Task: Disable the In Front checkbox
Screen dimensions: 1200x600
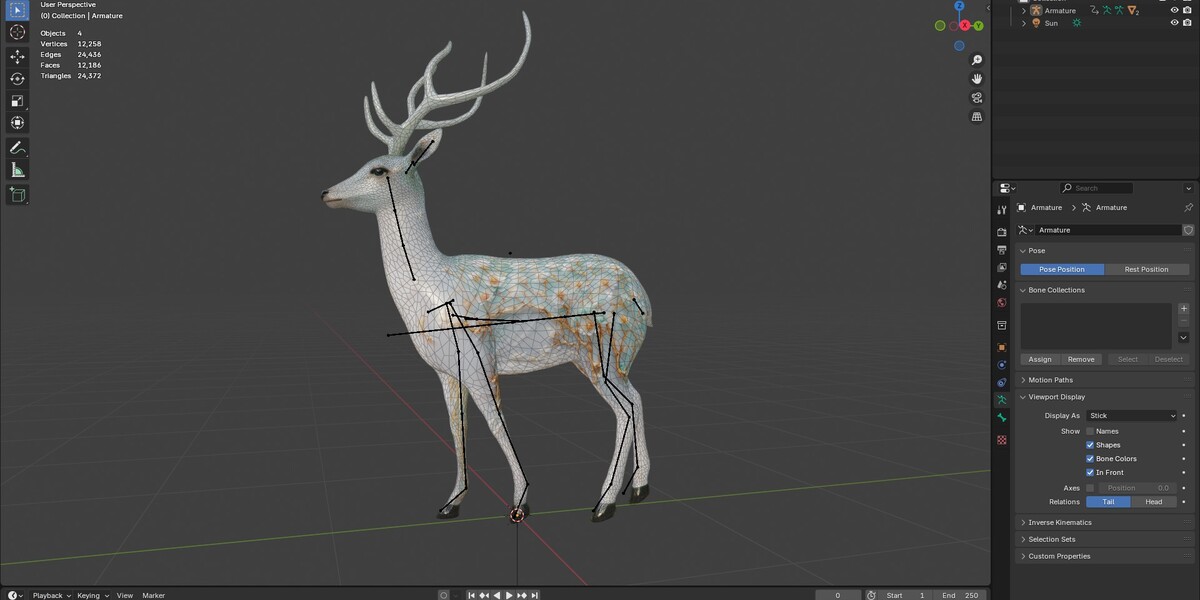Action: [x=1090, y=472]
